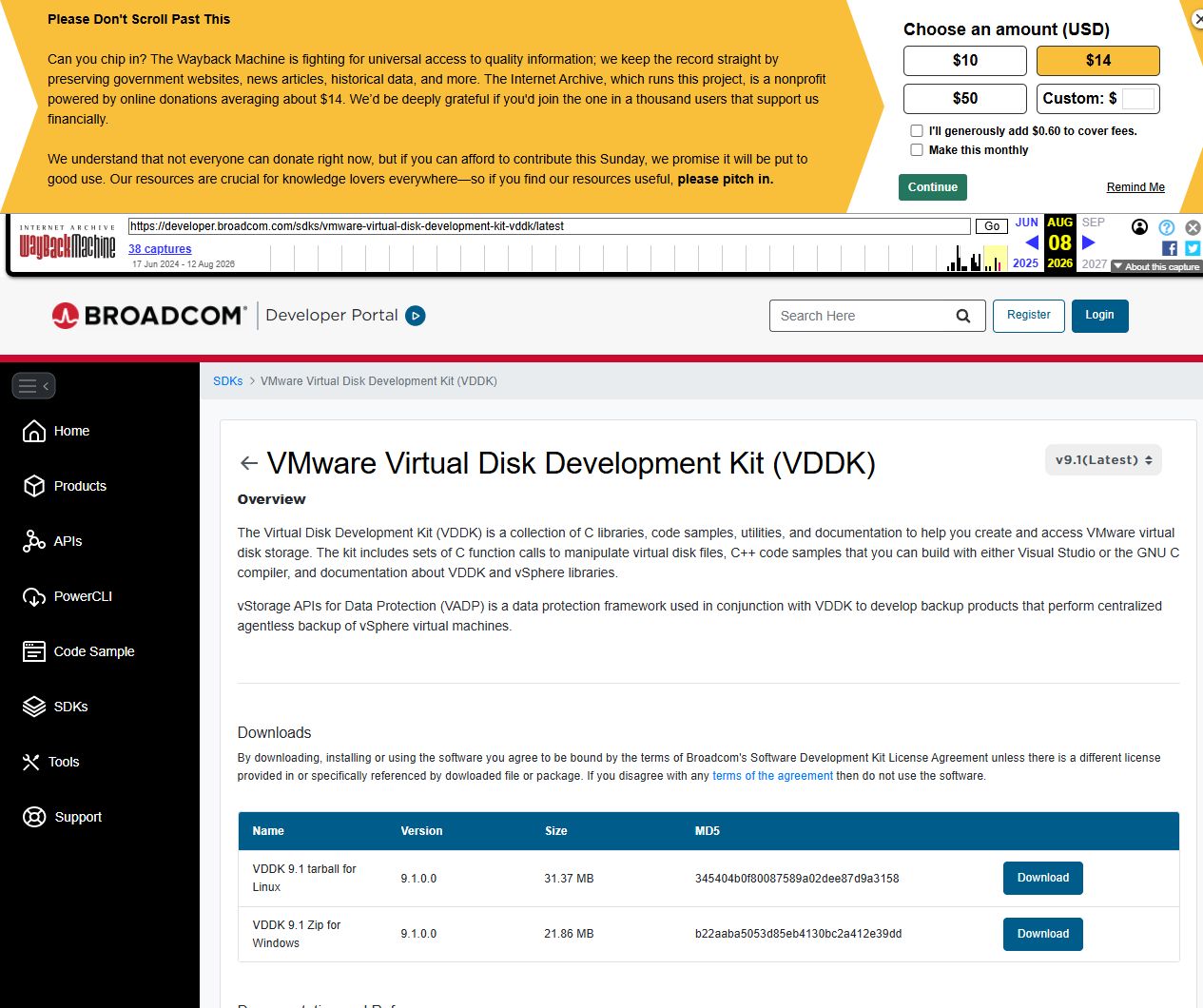This screenshot has height=1008, width=1203.
Task: Select the $50 donation amount
Action: [x=965, y=99]
